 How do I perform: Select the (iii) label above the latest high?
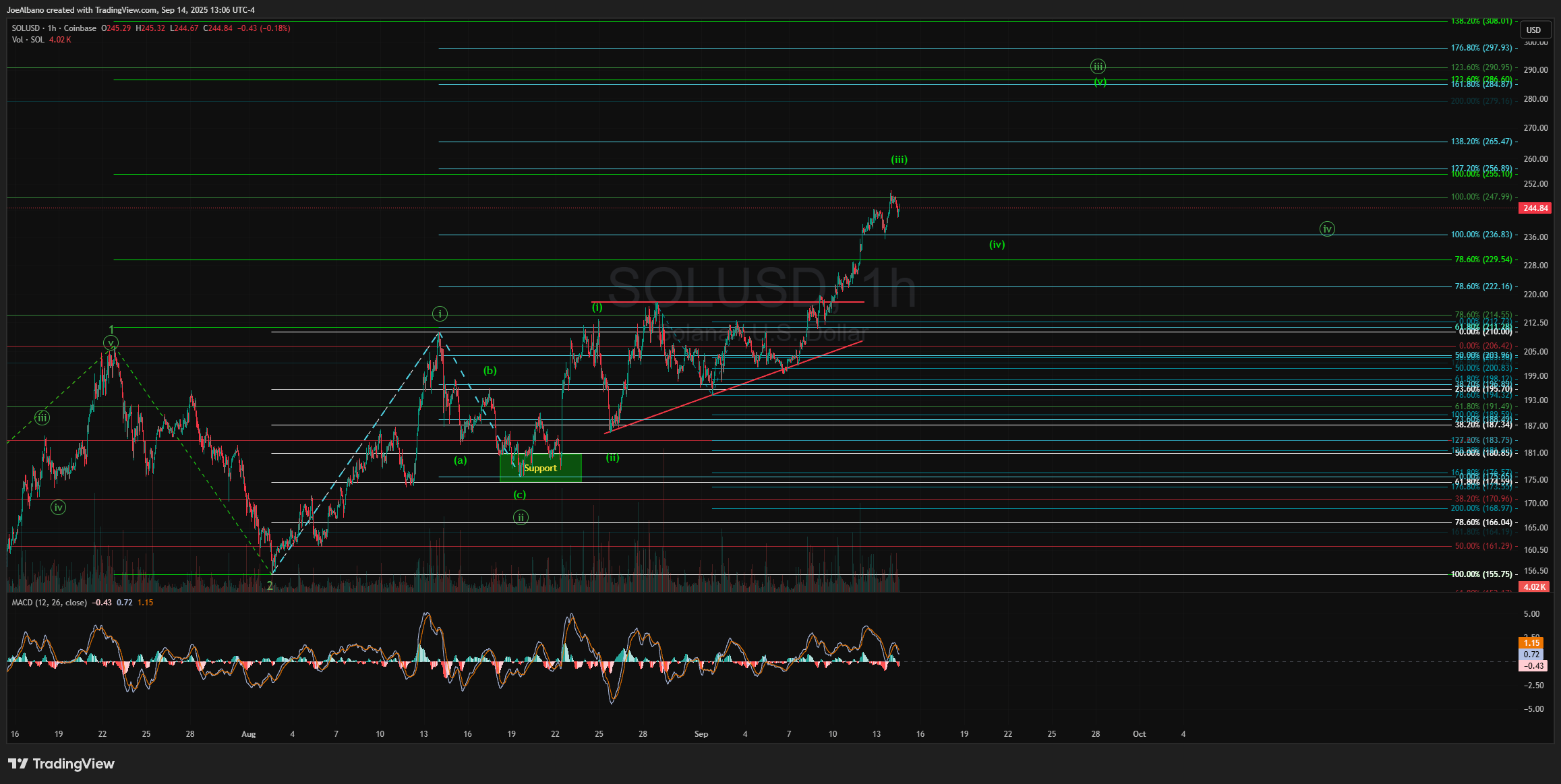click(899, 160)
